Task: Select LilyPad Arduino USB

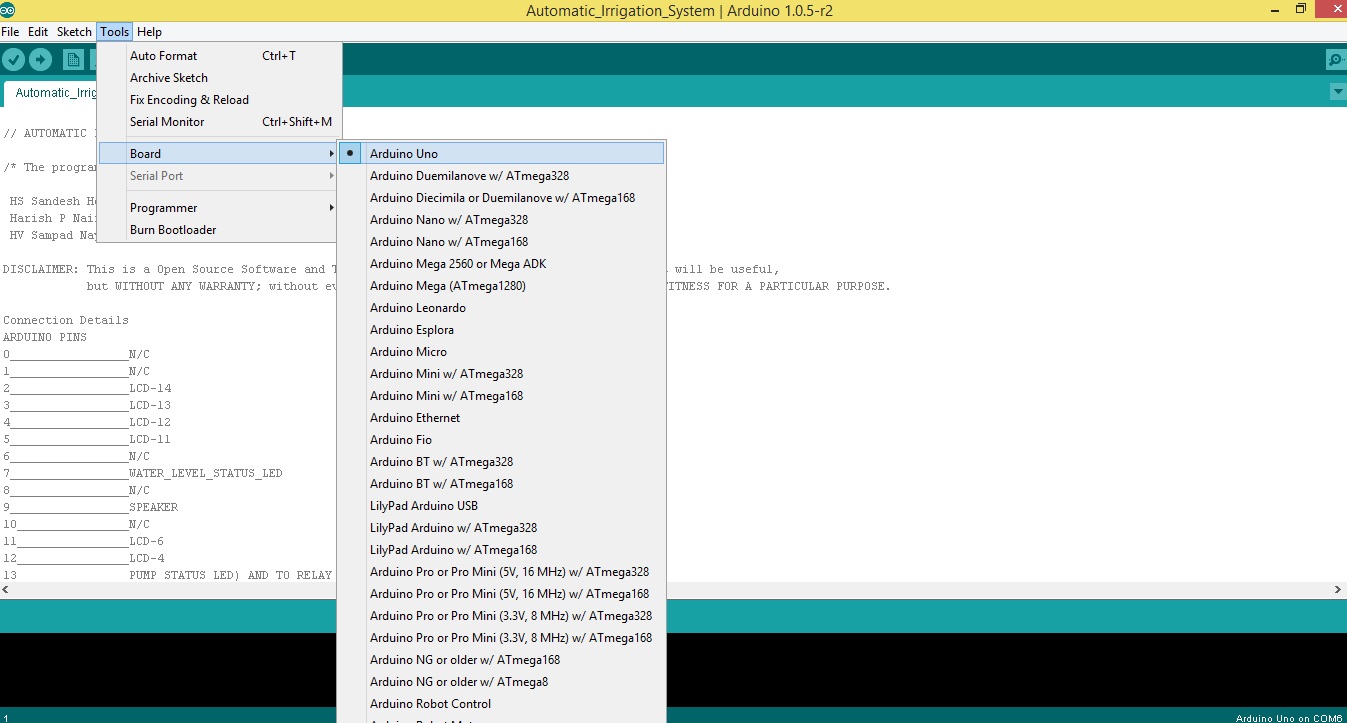Action: click(501, 506)
